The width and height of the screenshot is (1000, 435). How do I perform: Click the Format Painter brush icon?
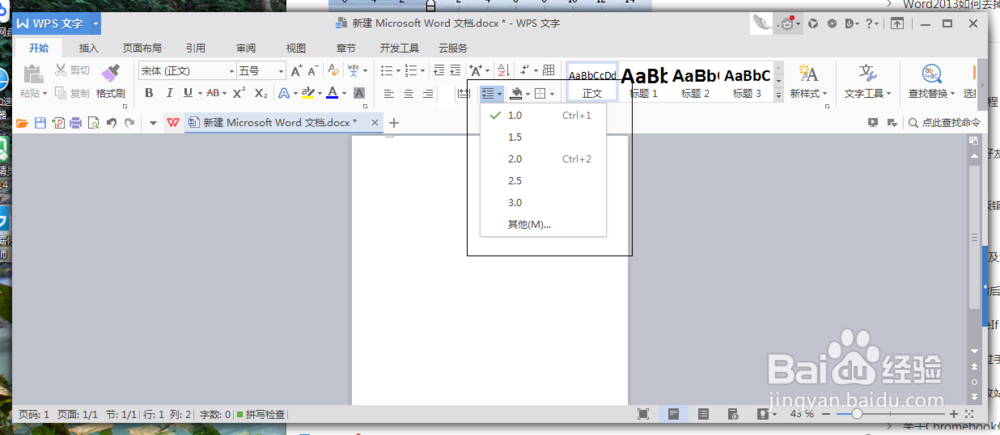click(x=110, y=73)
